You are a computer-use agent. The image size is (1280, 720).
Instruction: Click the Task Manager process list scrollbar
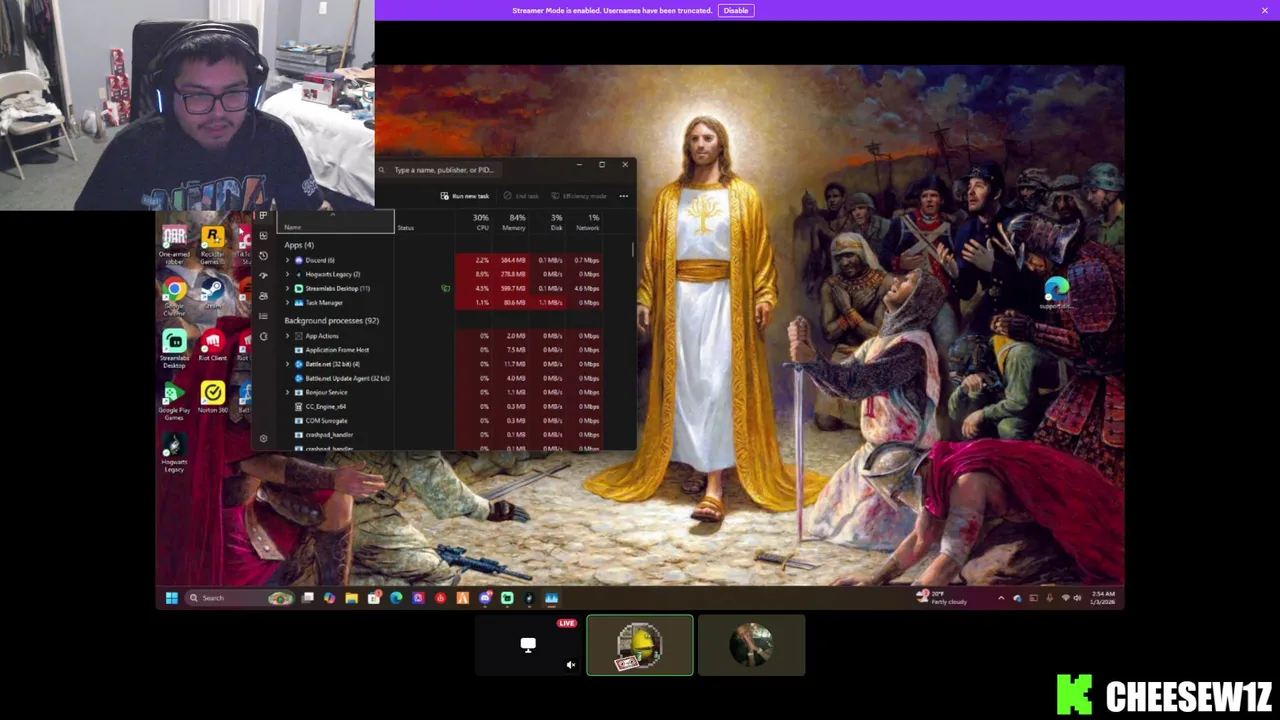632,250
